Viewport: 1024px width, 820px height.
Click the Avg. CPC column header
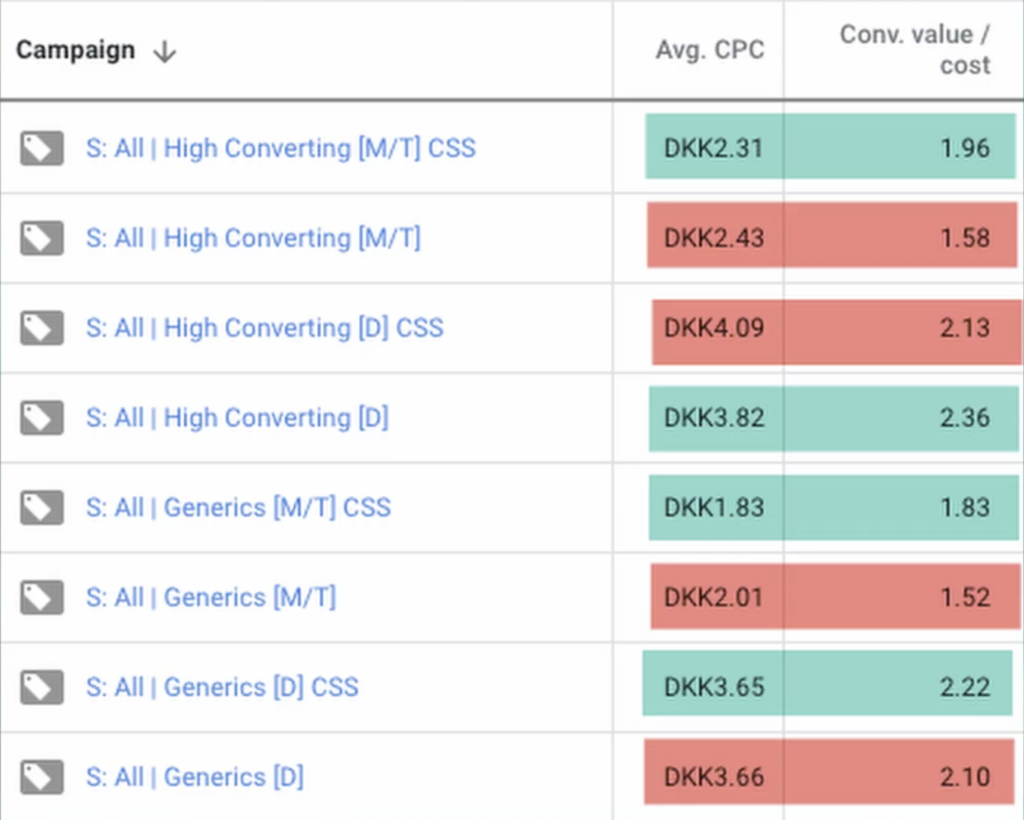[x=710, y=51]
